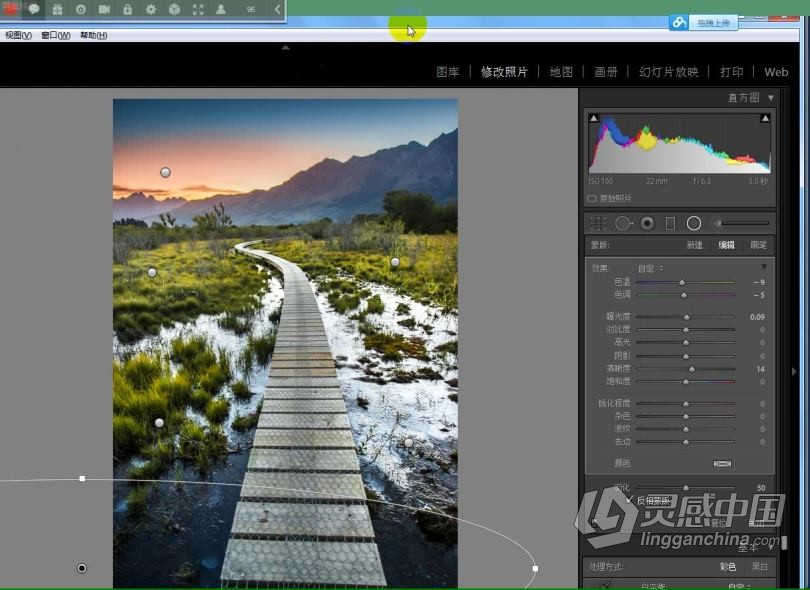Adjust the 去边 defringe slider handle
This screenshot has width=810, height=590.
[686, 442]
